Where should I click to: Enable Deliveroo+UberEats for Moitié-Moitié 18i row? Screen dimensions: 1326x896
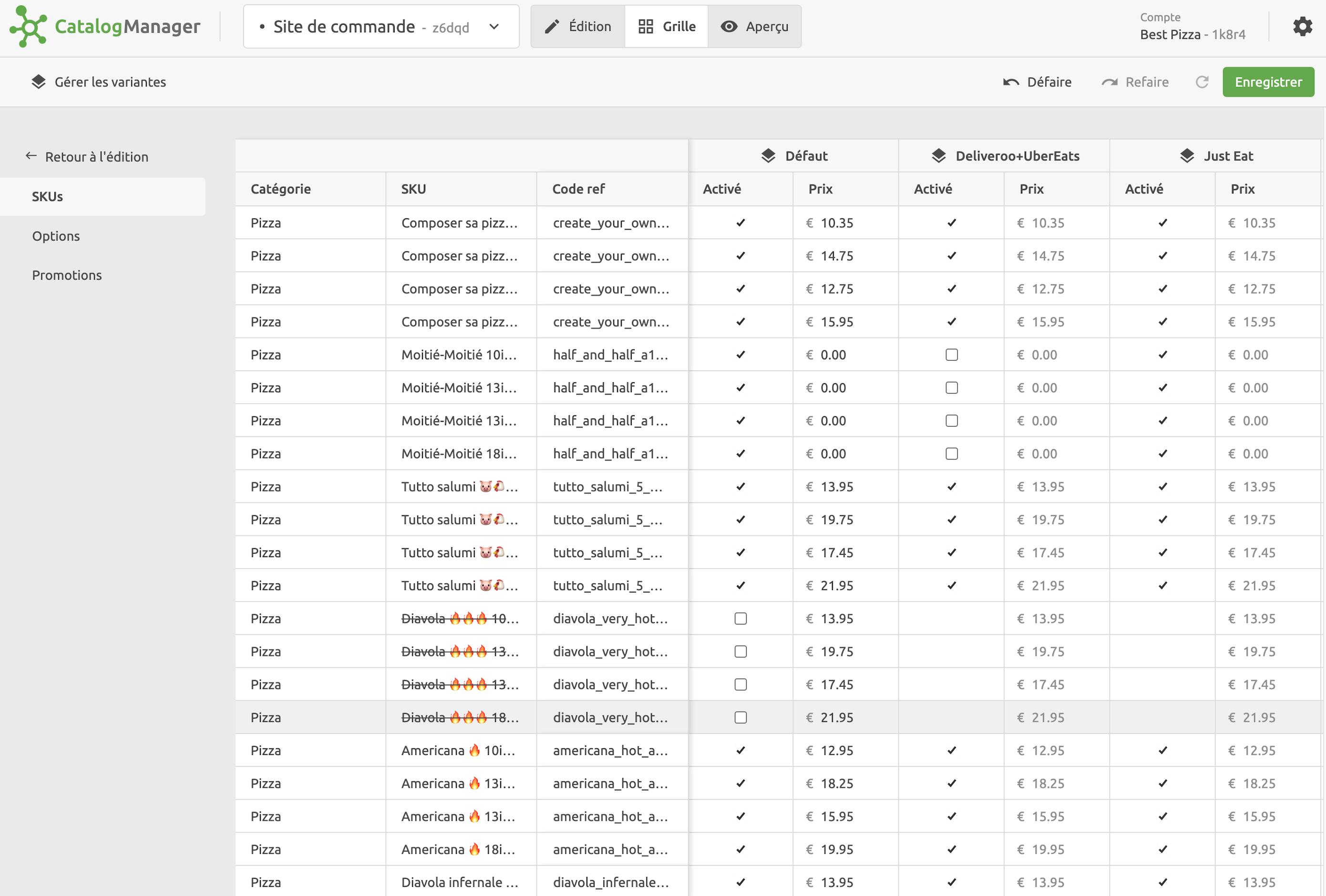pyautogui.click(x=952, y=454)
